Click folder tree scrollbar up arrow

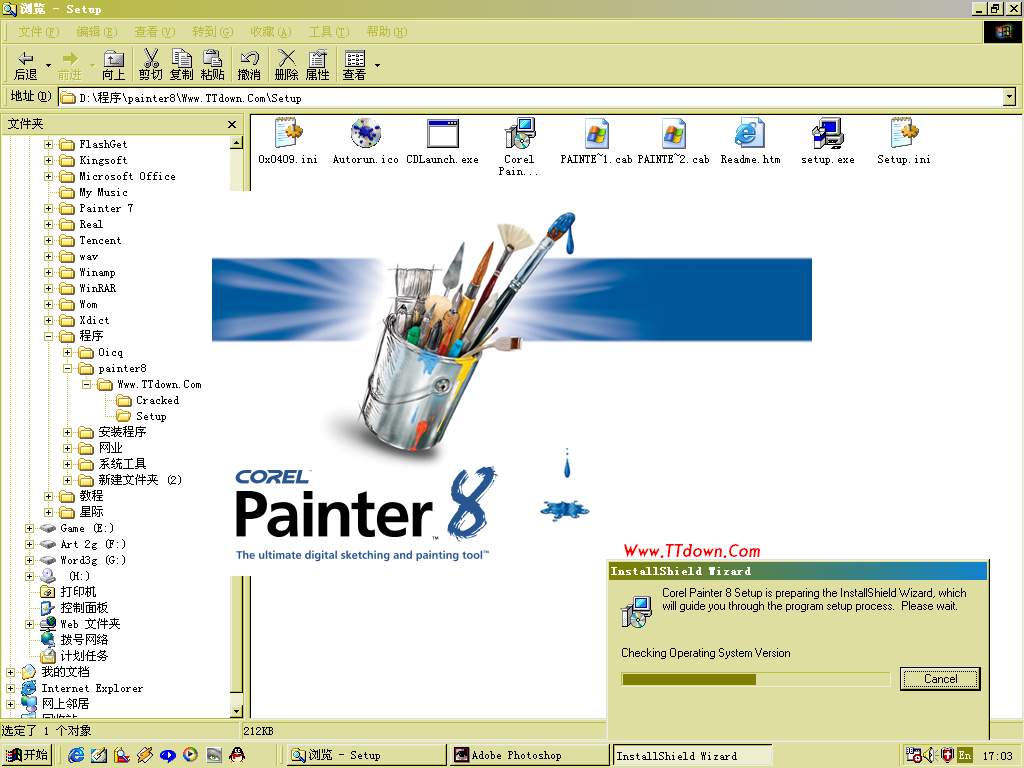coord(236,143)
